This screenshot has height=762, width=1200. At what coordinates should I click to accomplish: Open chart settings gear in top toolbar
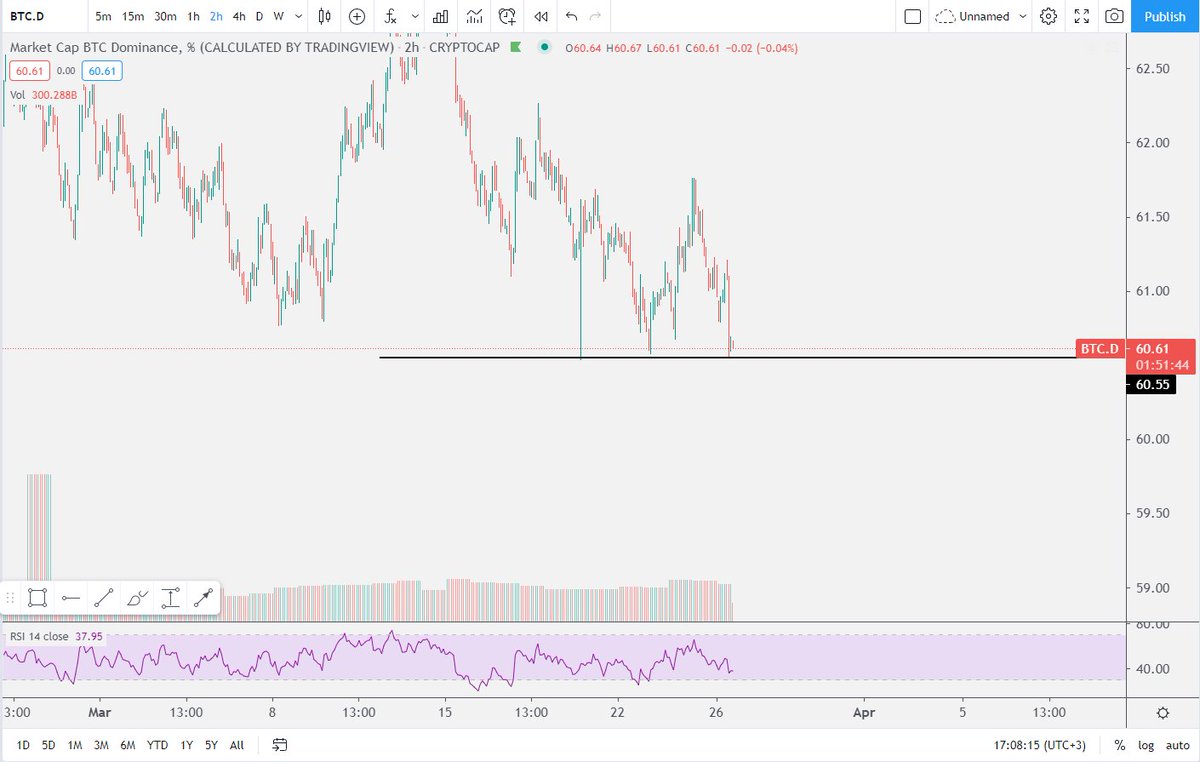pos(1048,16)
